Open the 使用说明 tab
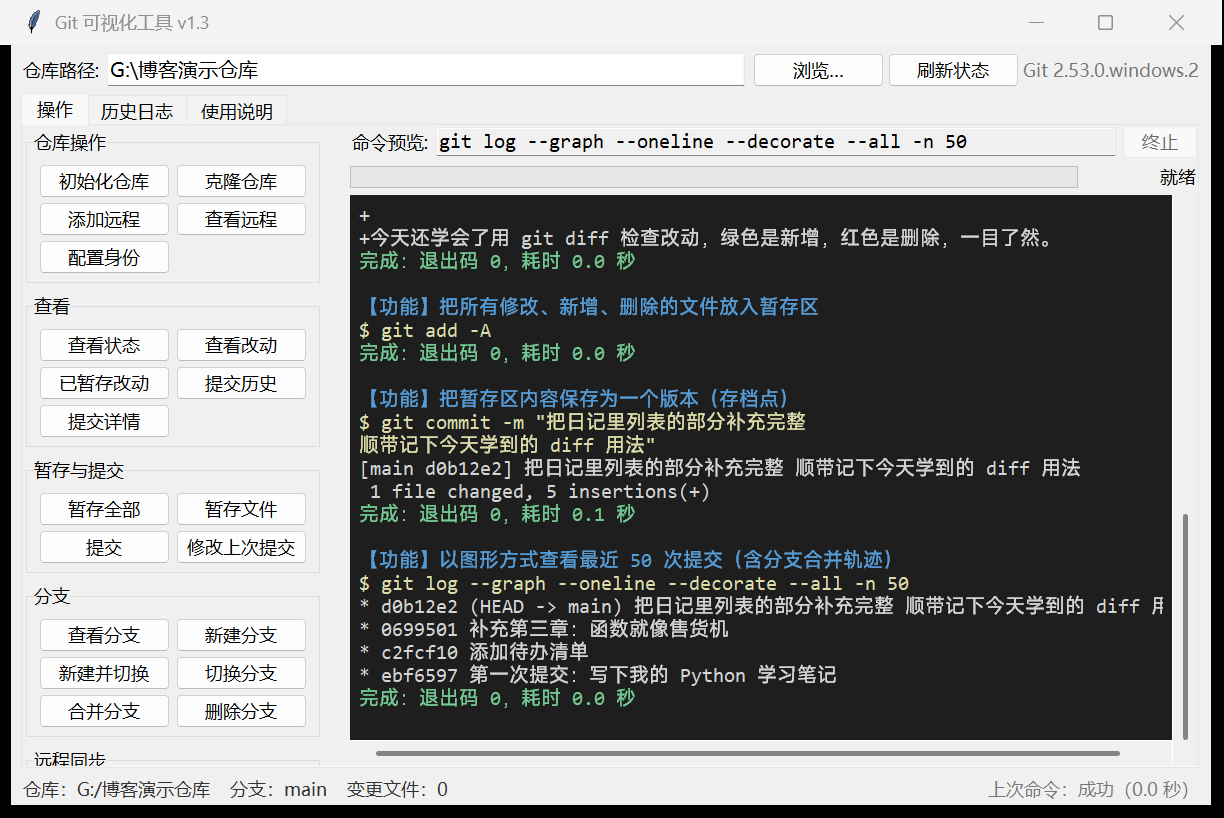This screenshot has height=818, width=1224. click(x=237, y=111)
